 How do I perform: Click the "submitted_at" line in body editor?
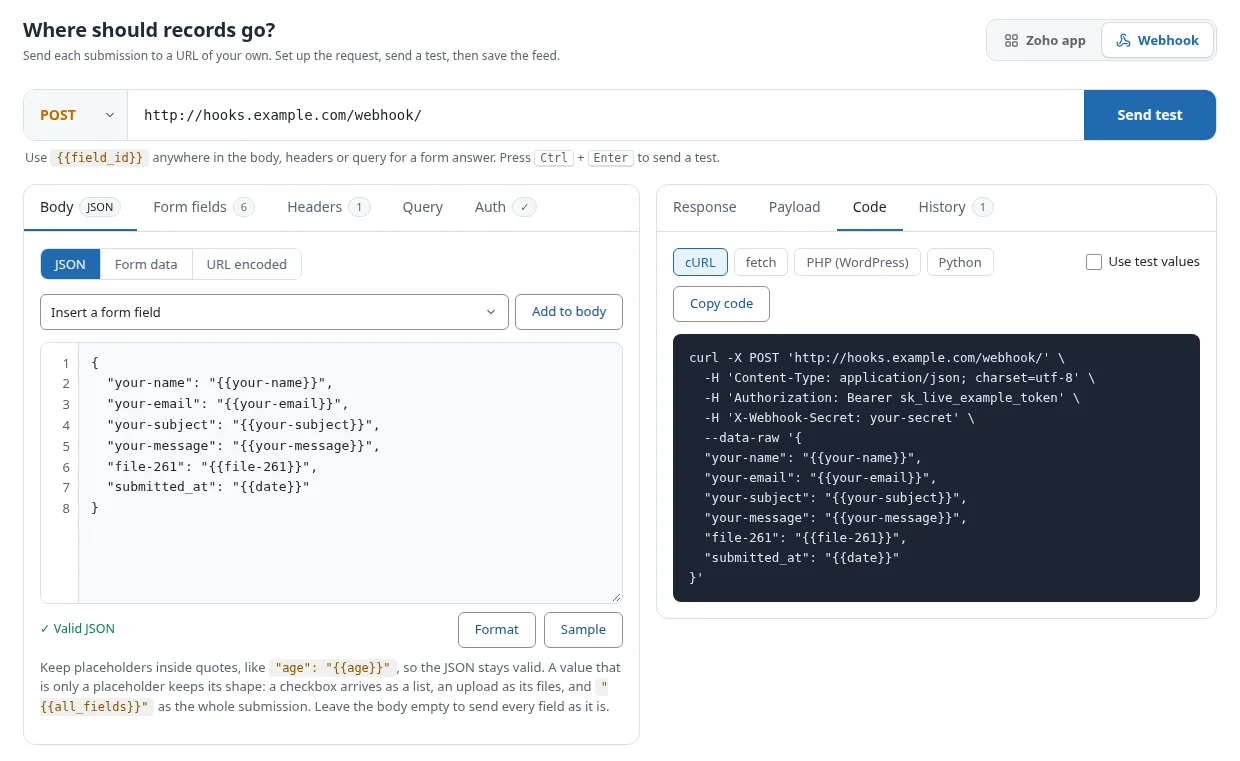pyautogui.click(x=209, y=487)
